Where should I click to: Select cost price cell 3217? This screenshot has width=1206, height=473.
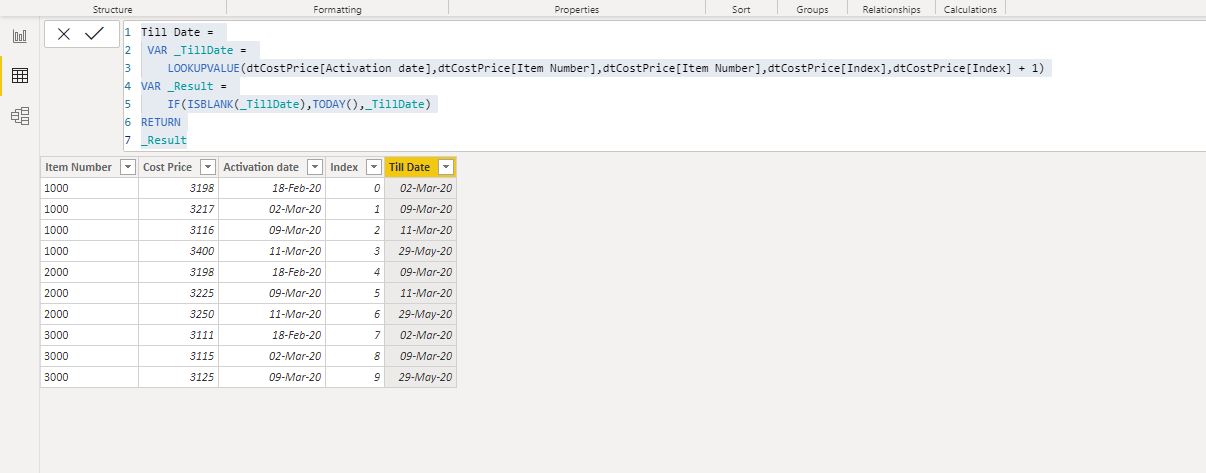pyautogui.click(x=178, y=209)
